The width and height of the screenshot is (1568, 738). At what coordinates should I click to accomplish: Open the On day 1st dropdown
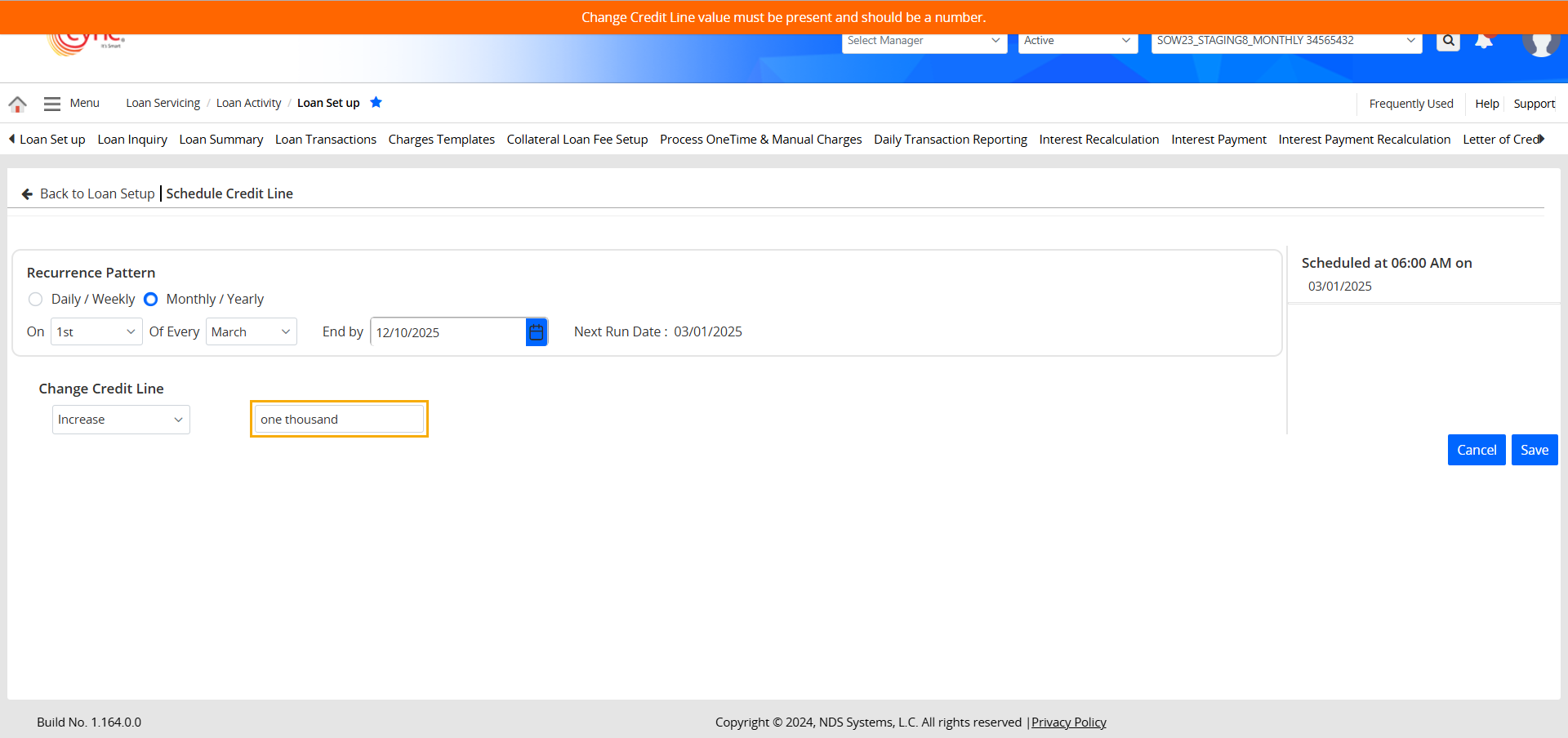(96, 332)
